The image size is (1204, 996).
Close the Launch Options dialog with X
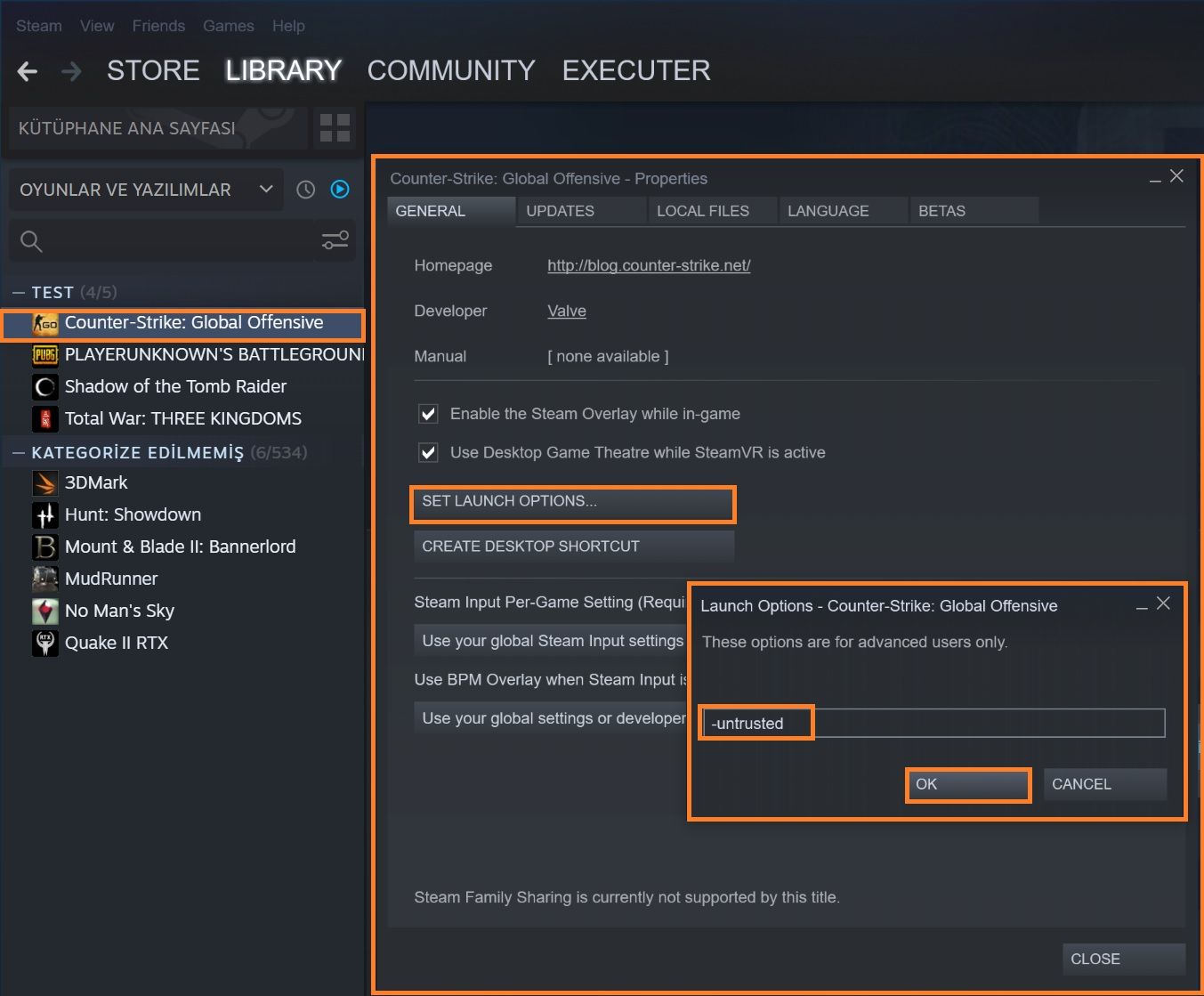click(x=1163, y=603)
